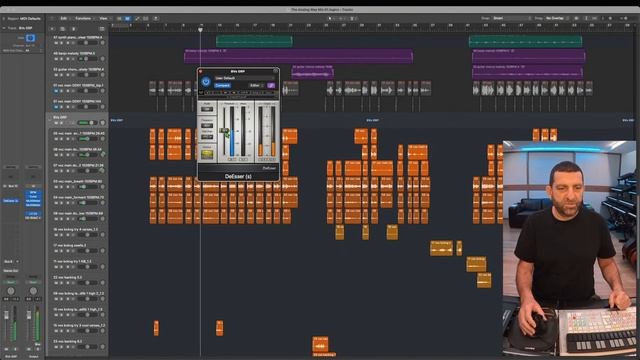Viewport: 640px width, 360px height.
Task: Click the highlighted blue toolbar icon beside View
Action: click(x=127, y=18)
